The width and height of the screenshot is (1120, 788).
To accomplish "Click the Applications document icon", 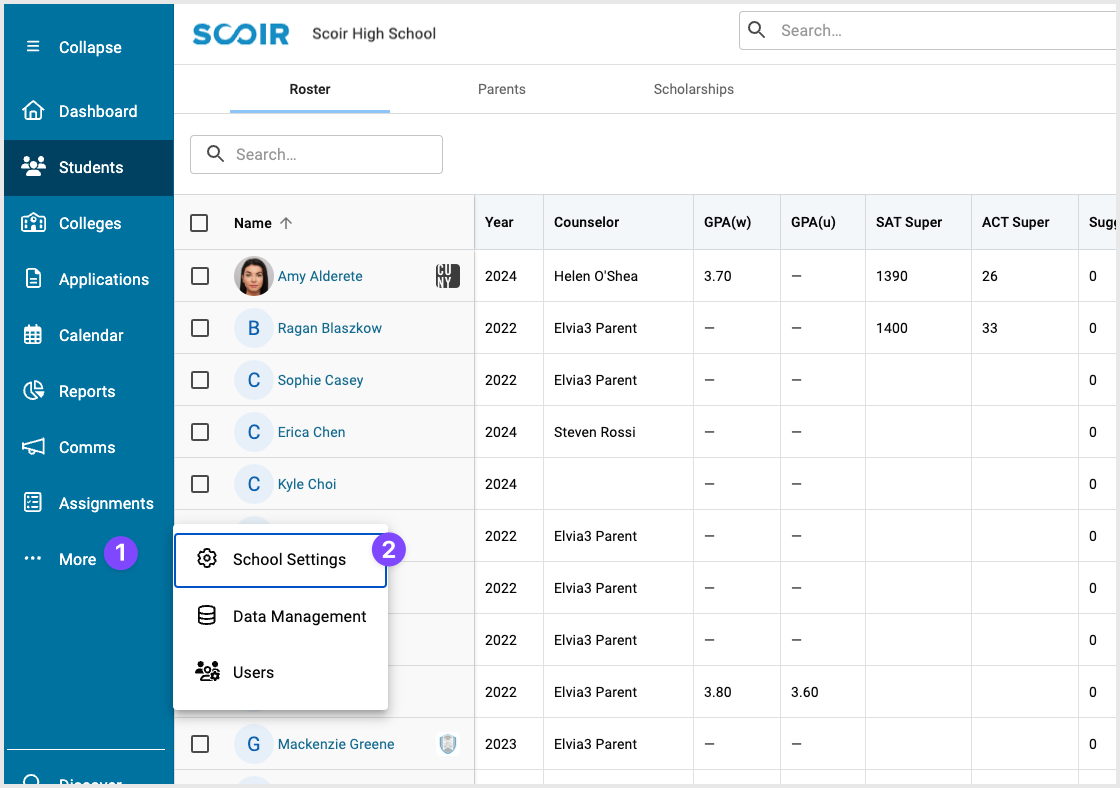I will (x=33, y=278).
